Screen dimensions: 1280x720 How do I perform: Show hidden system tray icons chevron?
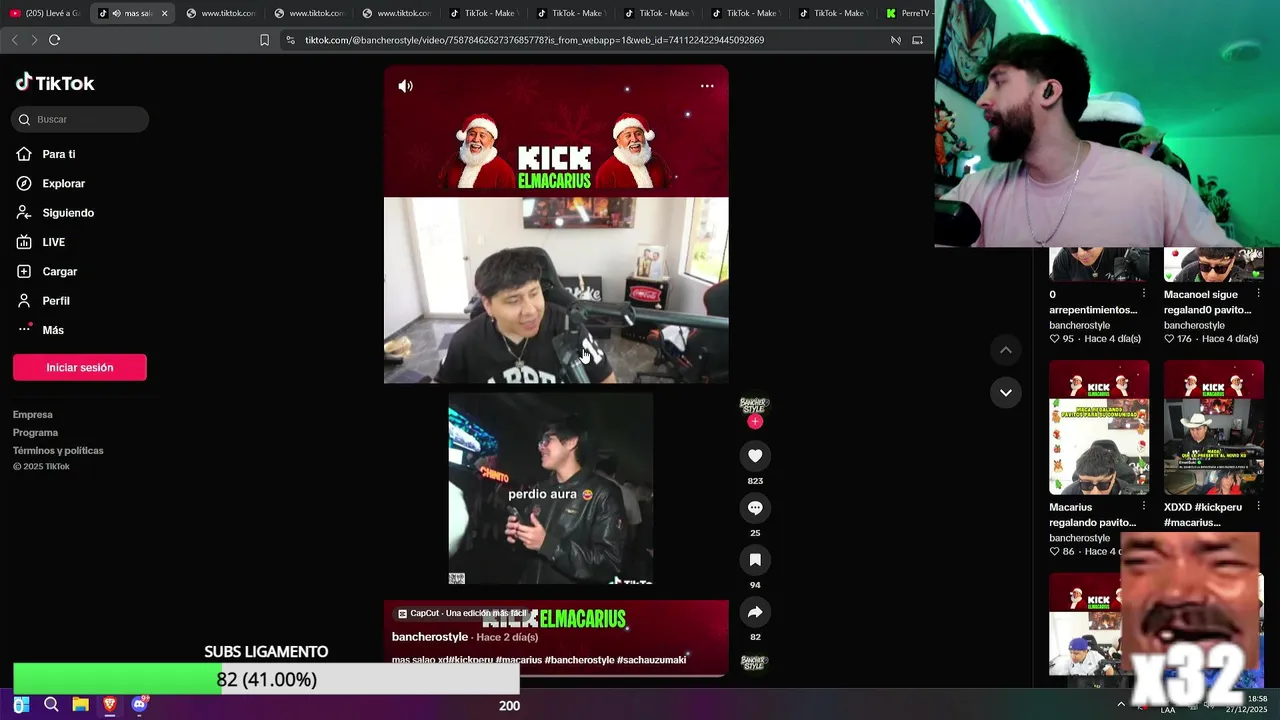[1121, 704]
